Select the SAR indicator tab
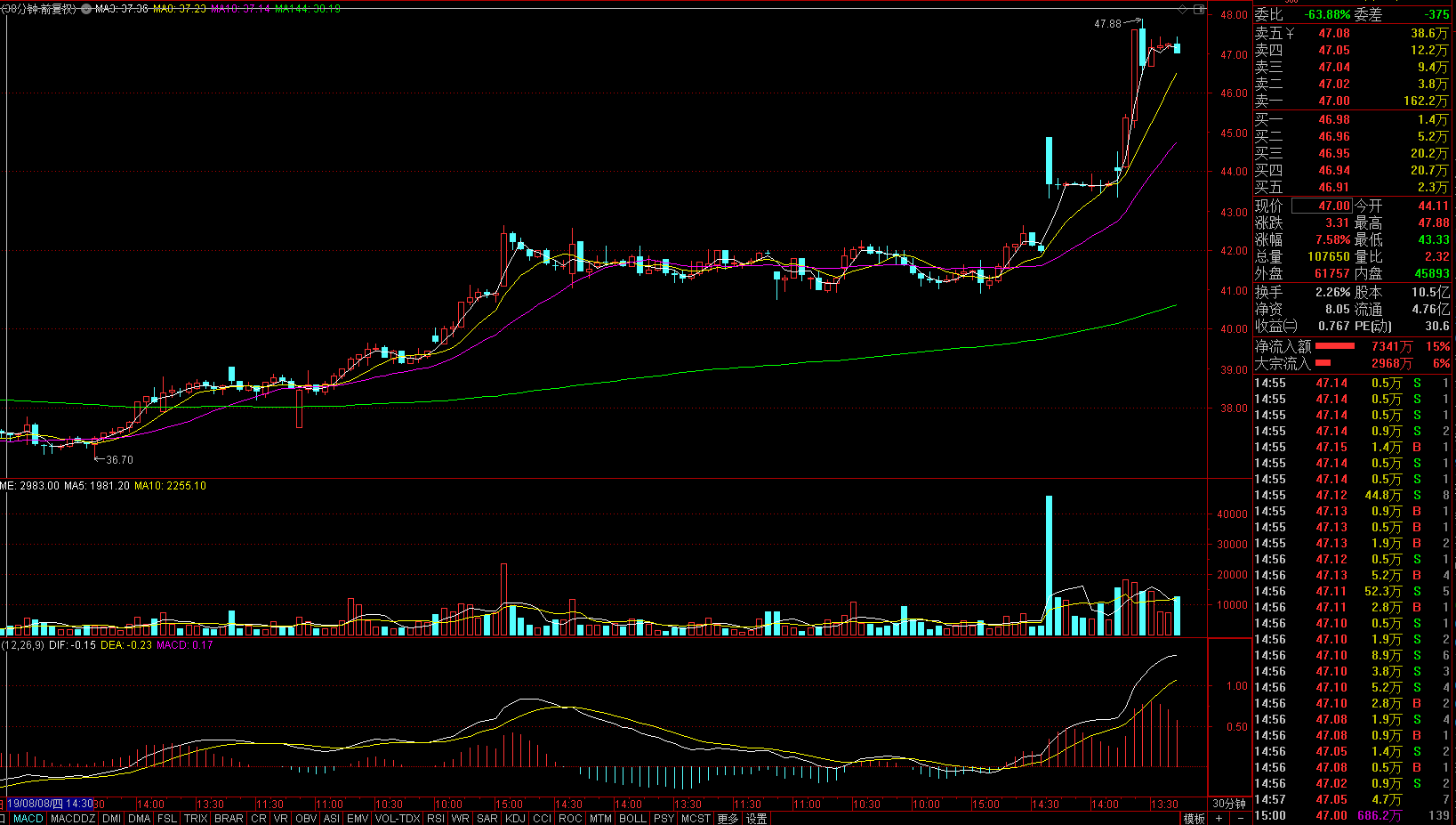 (x=487, y=819)
